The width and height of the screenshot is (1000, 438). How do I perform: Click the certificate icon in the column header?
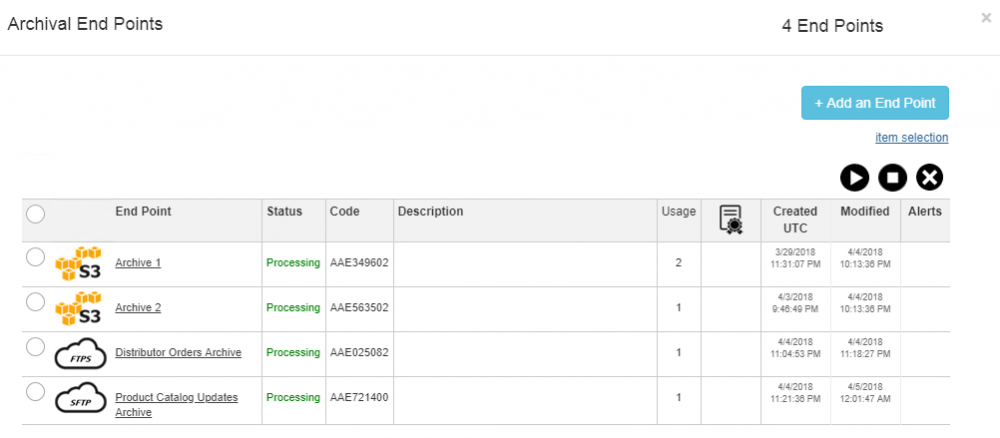click(730, 219)
